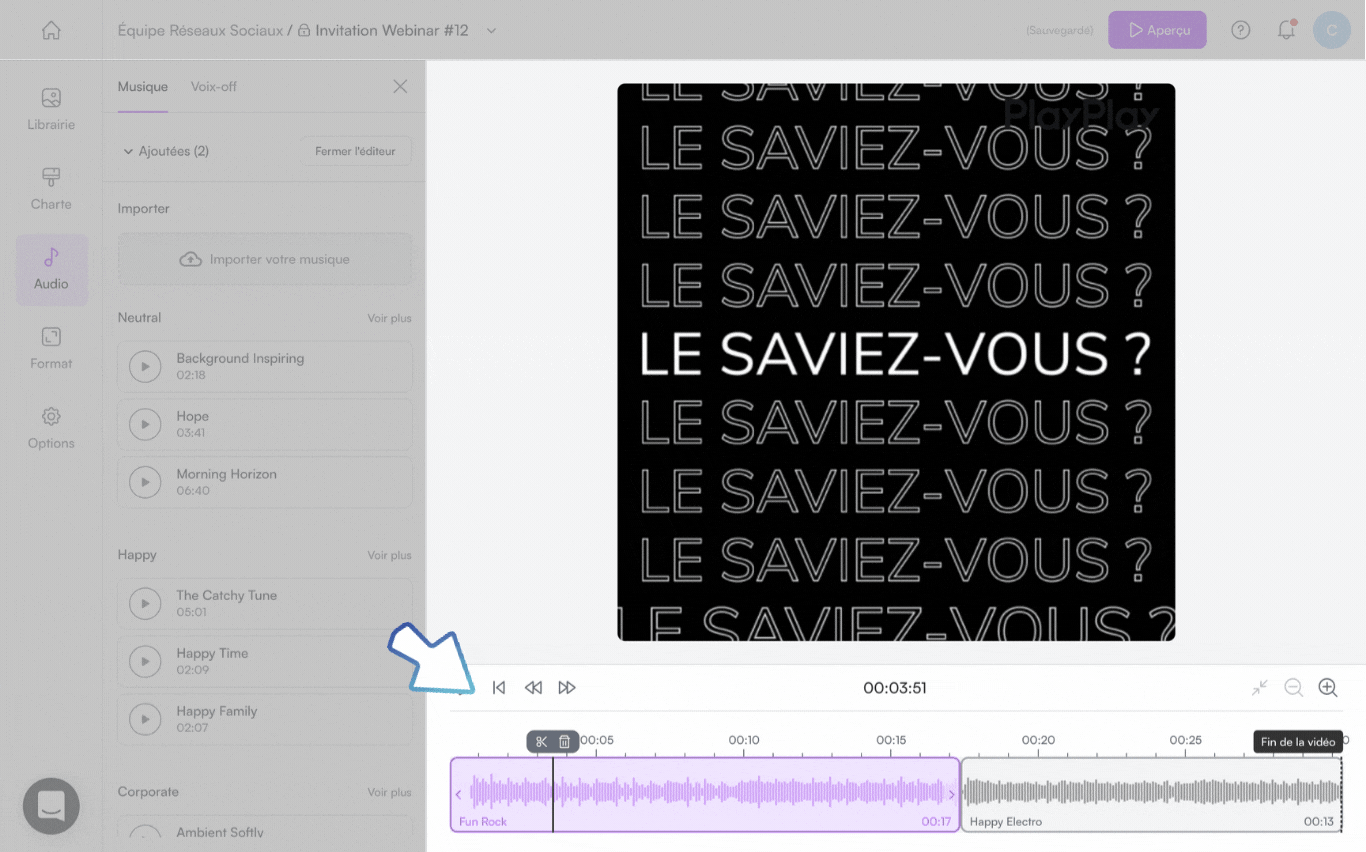Click Voir plus for Neutral tracks
Viewport: 1366px width, 852px height.
pyautogui.click(x=389, y=318)
